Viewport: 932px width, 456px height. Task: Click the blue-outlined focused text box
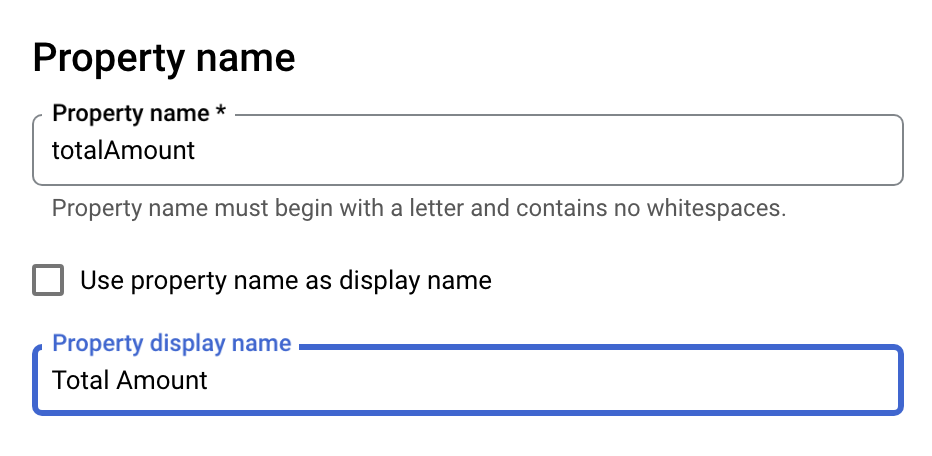(467, 380)
